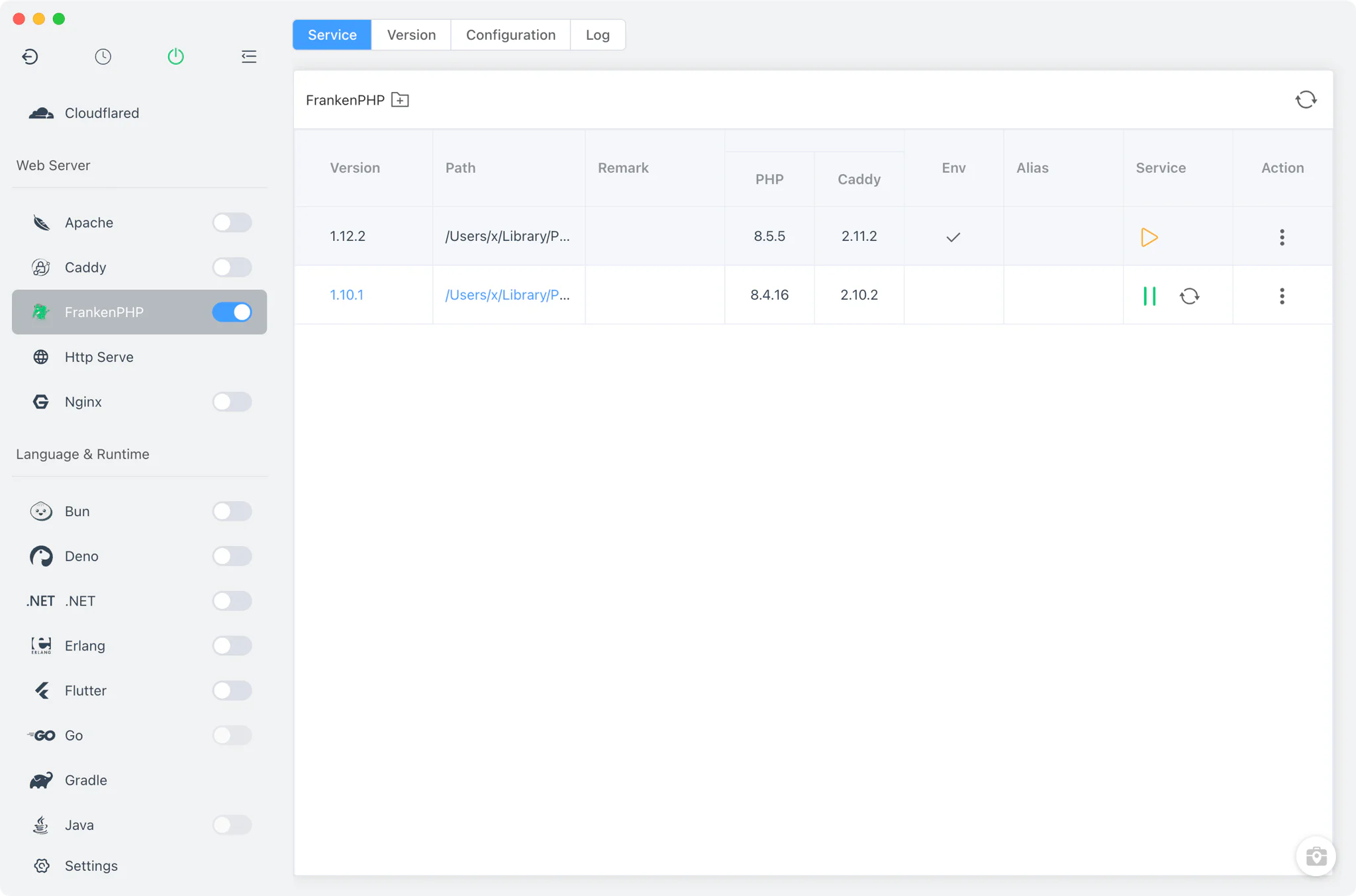Switch on the .NET toggle
The image size is (1356, 896).
click(232, 601)
